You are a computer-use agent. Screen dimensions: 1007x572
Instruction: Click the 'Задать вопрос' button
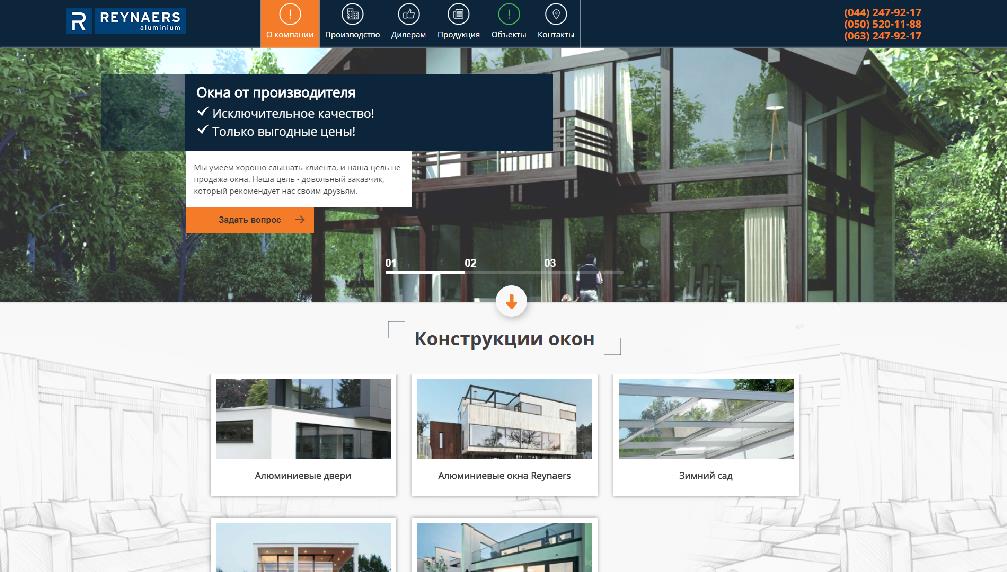(250, 220)
